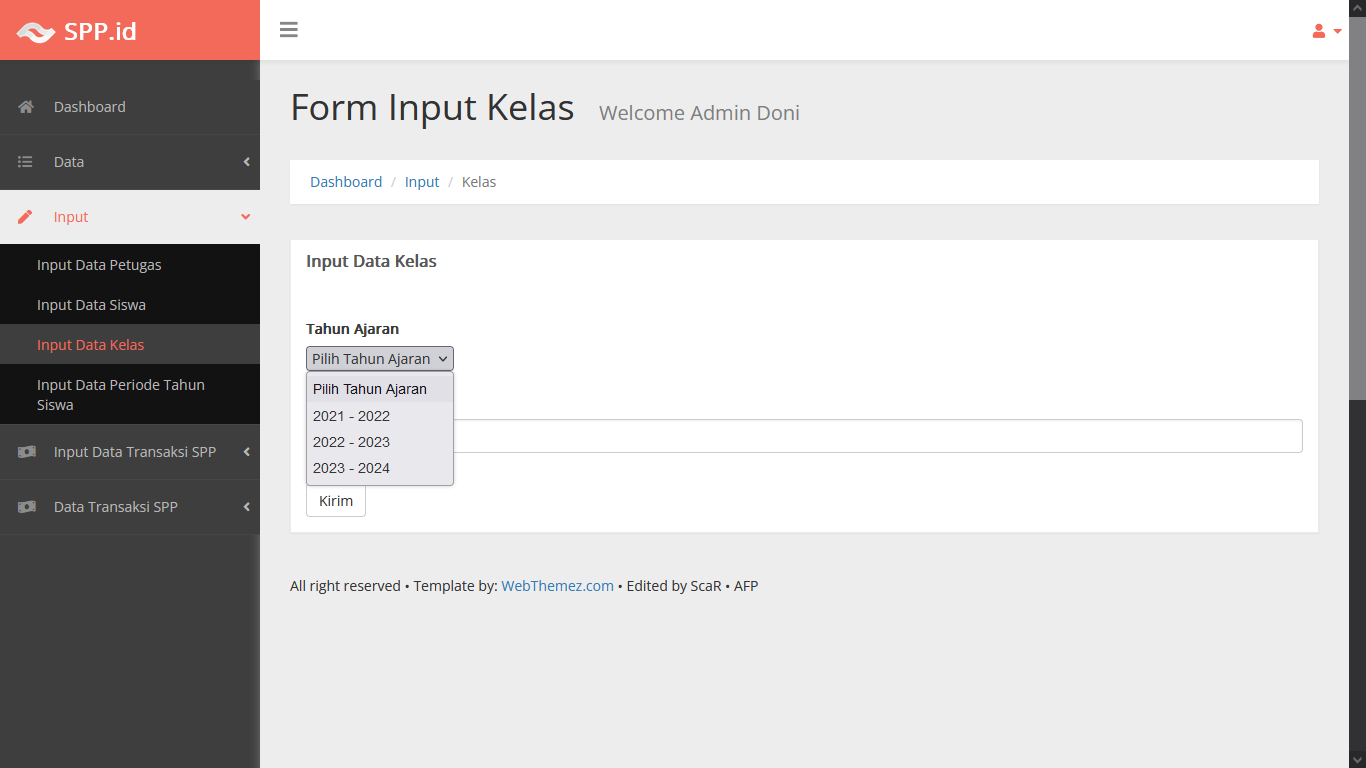The height and width of the screenshot is (768, 1366).
Task: Click the Data list icon
Action: tap(26, 162)
